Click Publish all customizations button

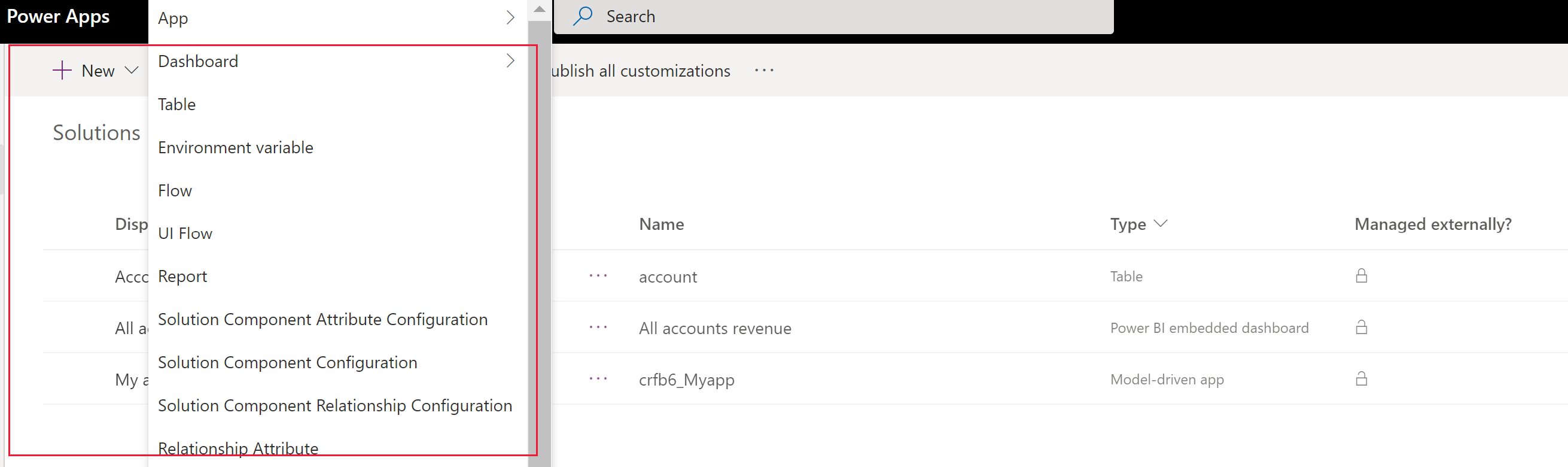(640, 71)
